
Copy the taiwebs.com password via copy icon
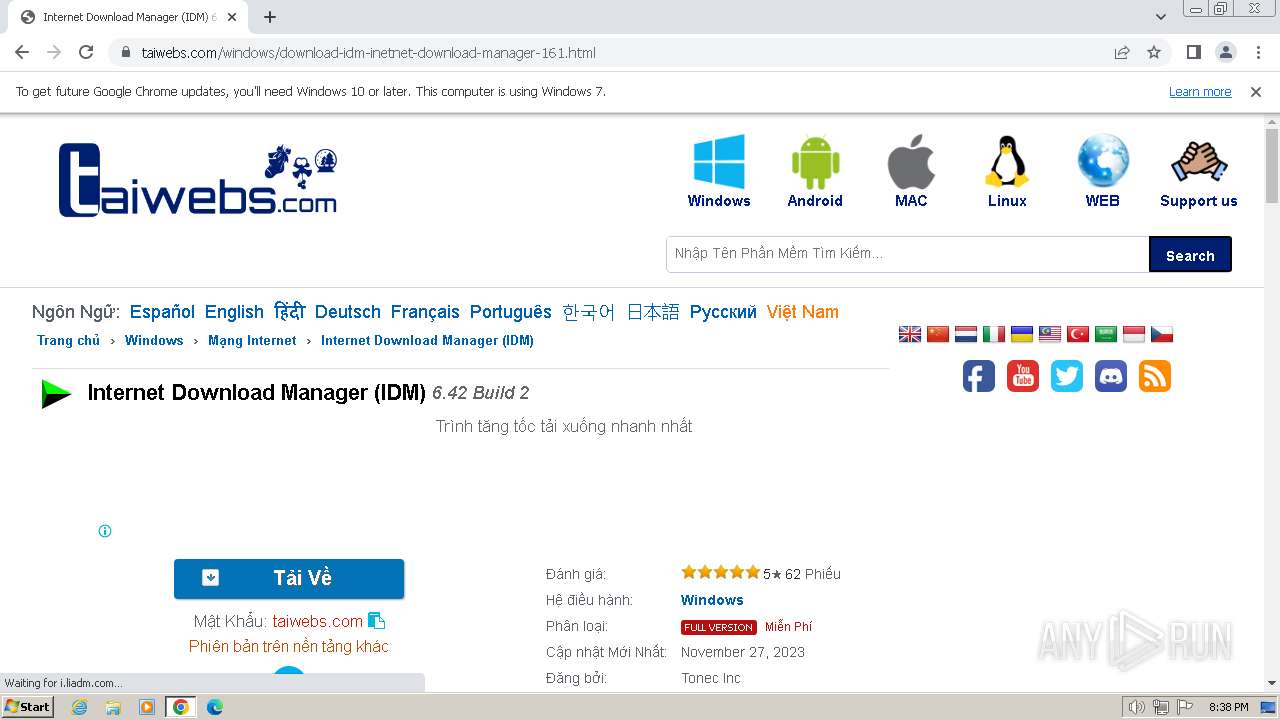[x=377, y=621]
